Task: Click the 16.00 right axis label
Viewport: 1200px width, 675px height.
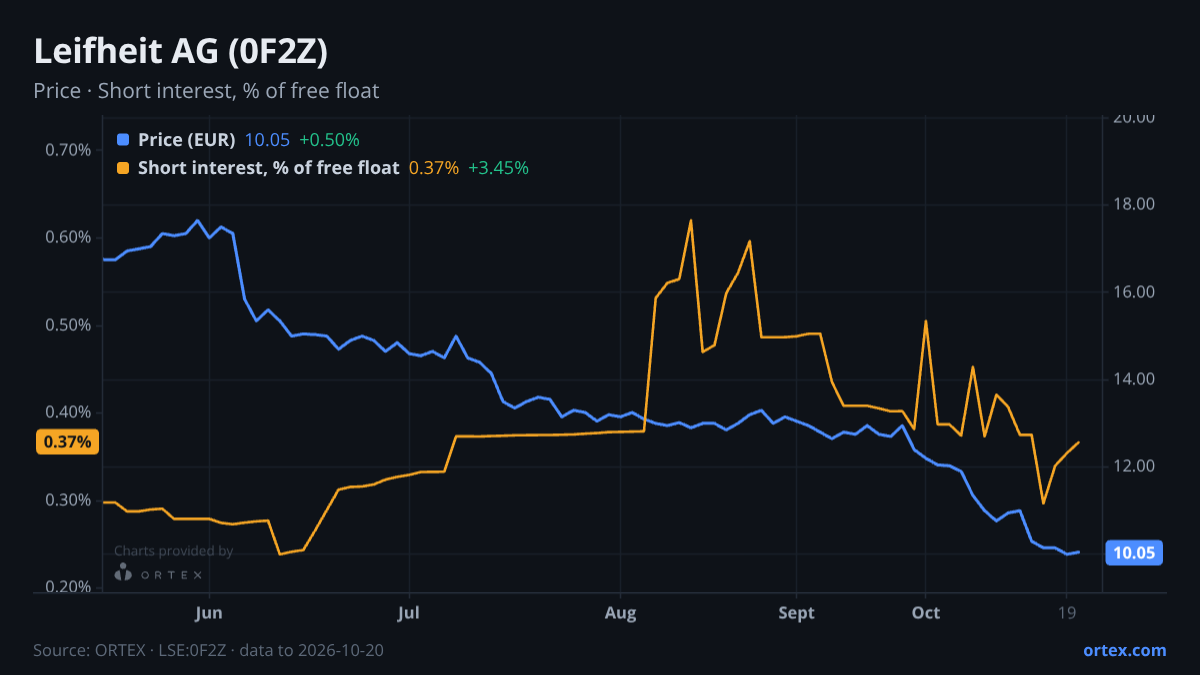Action: (x=1134, y=292)
